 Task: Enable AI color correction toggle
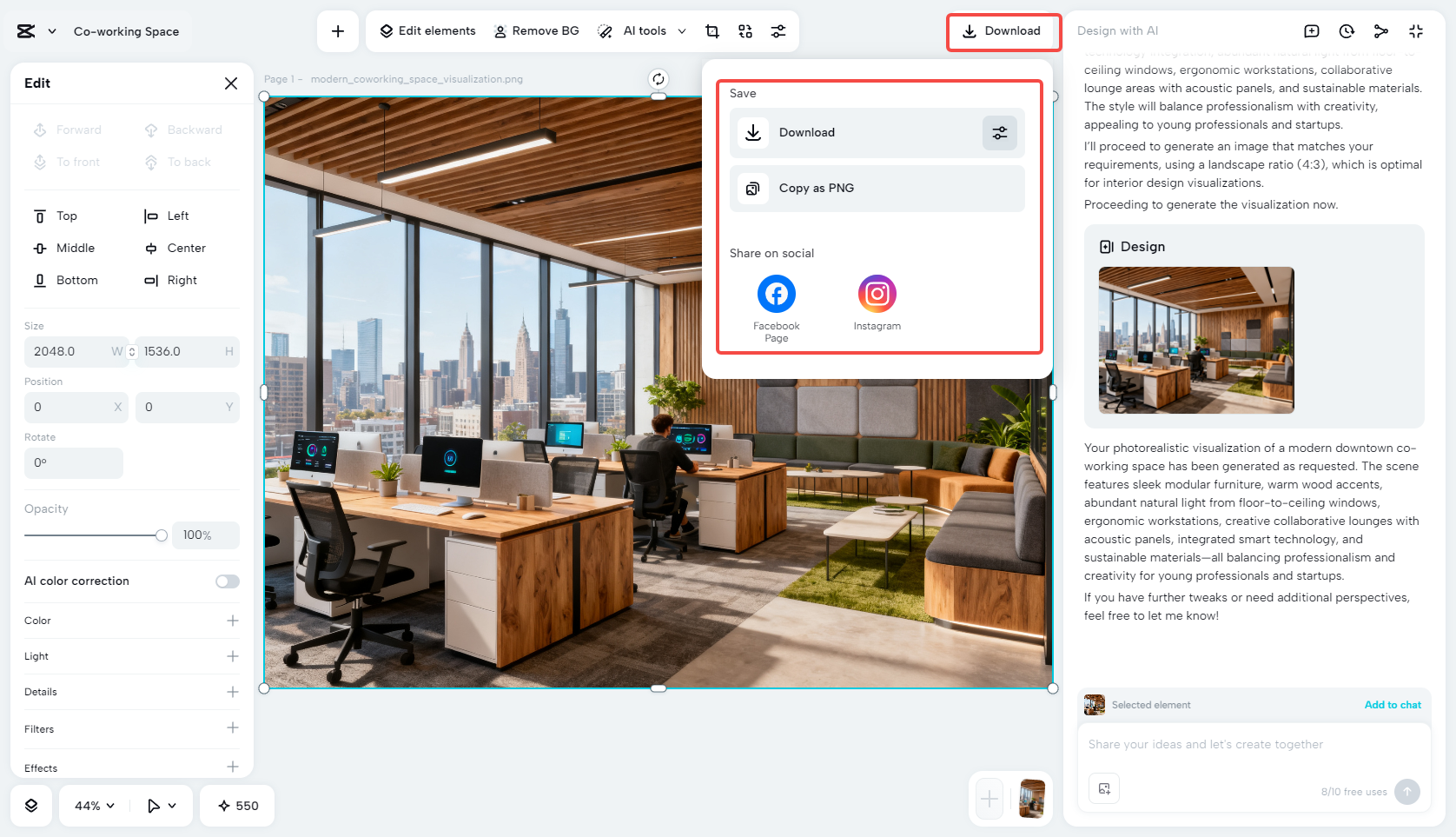pos(228,581)
